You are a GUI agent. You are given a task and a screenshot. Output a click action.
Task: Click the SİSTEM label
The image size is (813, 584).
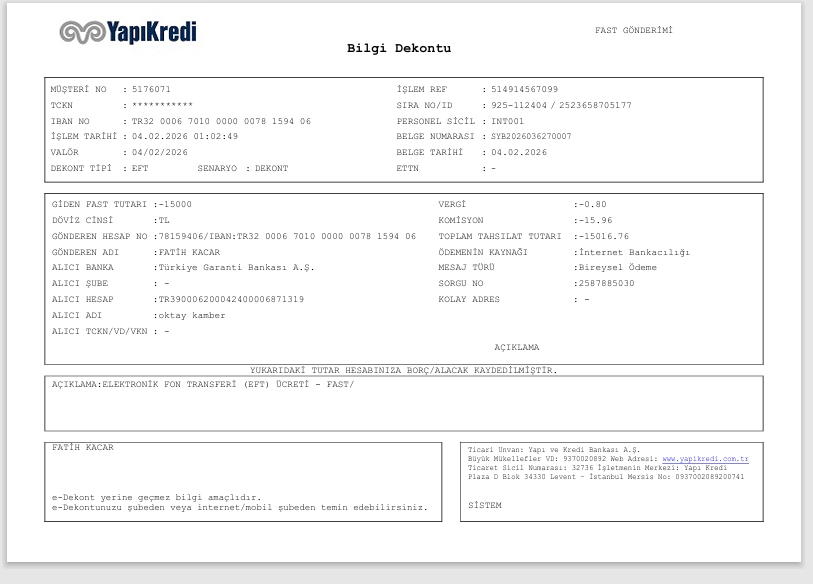point(485,505)
